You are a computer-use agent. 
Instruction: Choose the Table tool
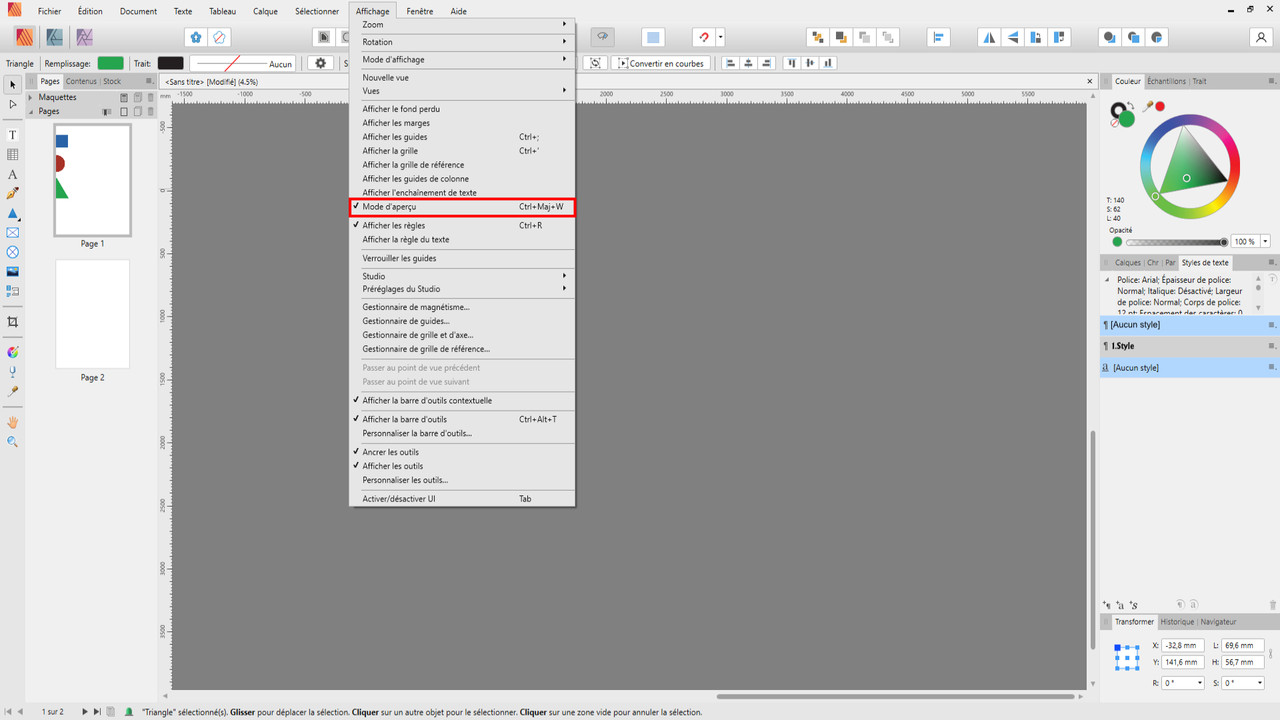click(12, 155)
